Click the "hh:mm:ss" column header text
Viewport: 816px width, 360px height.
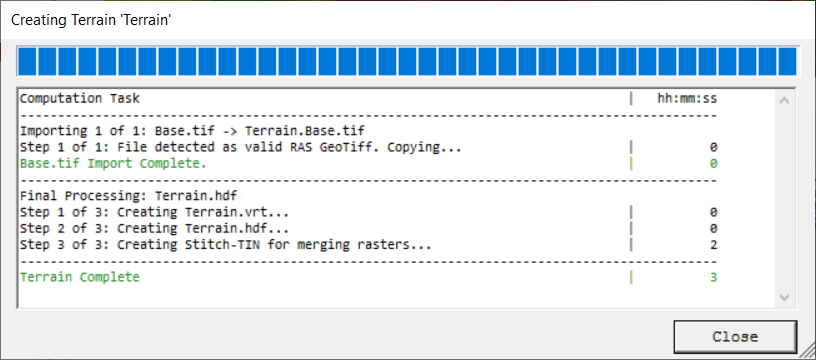[687, 98]
